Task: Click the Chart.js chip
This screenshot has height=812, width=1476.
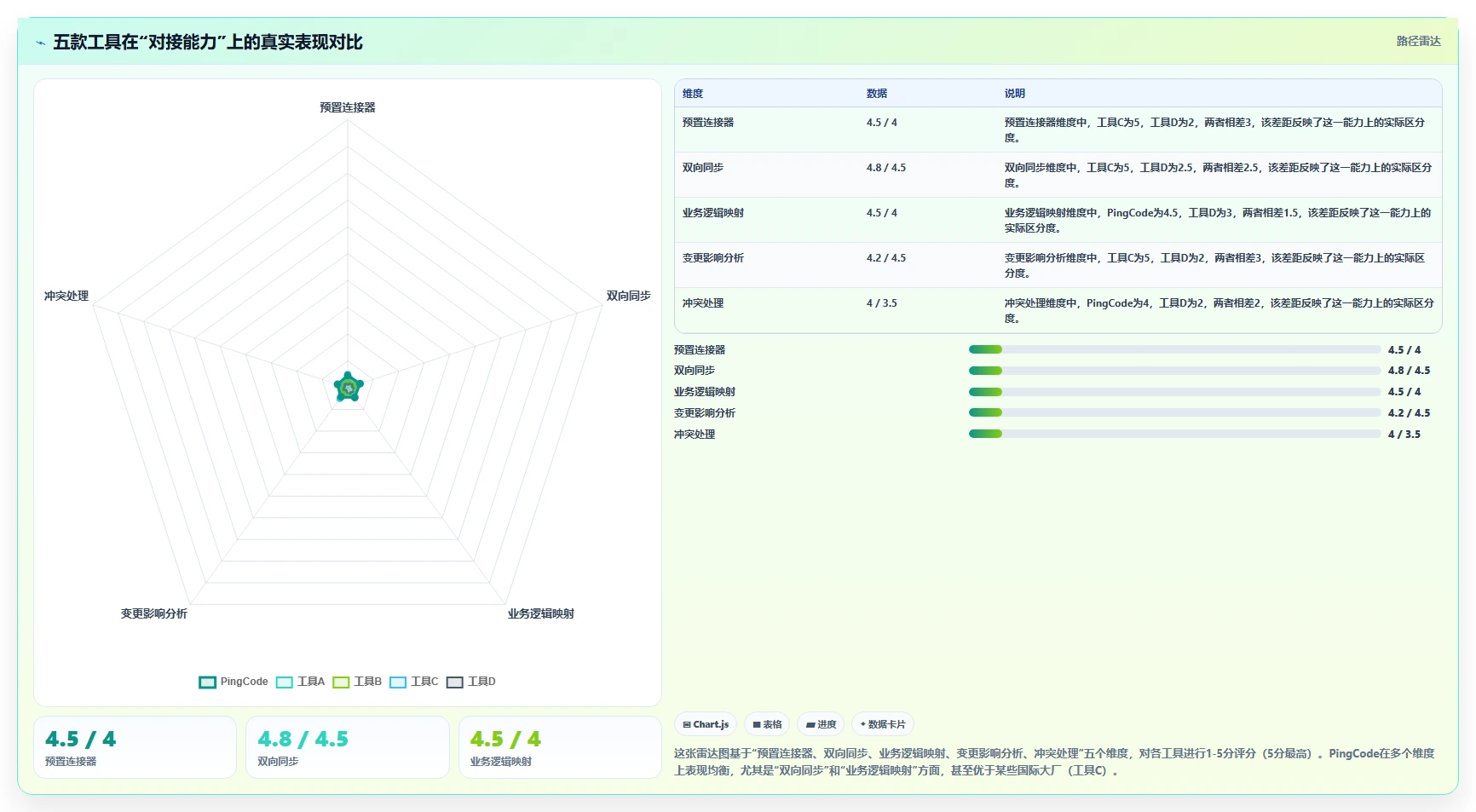Action: [706, 724]
